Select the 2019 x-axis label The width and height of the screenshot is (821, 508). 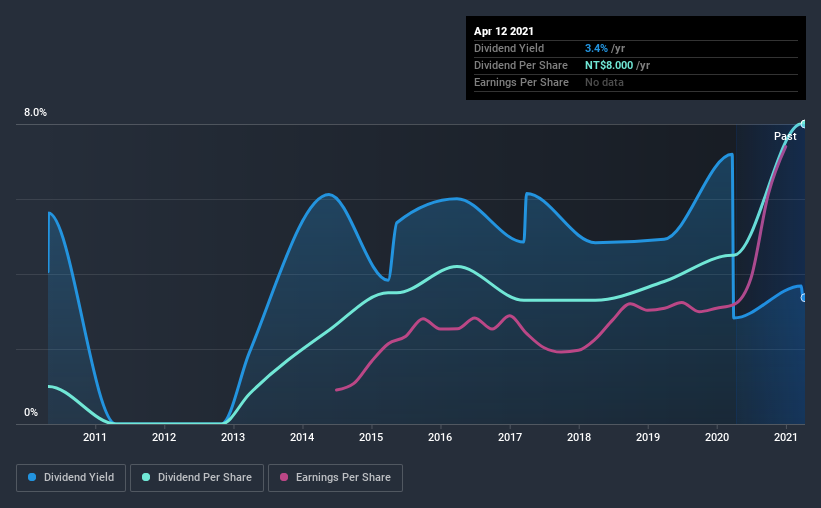click(648, 437)
